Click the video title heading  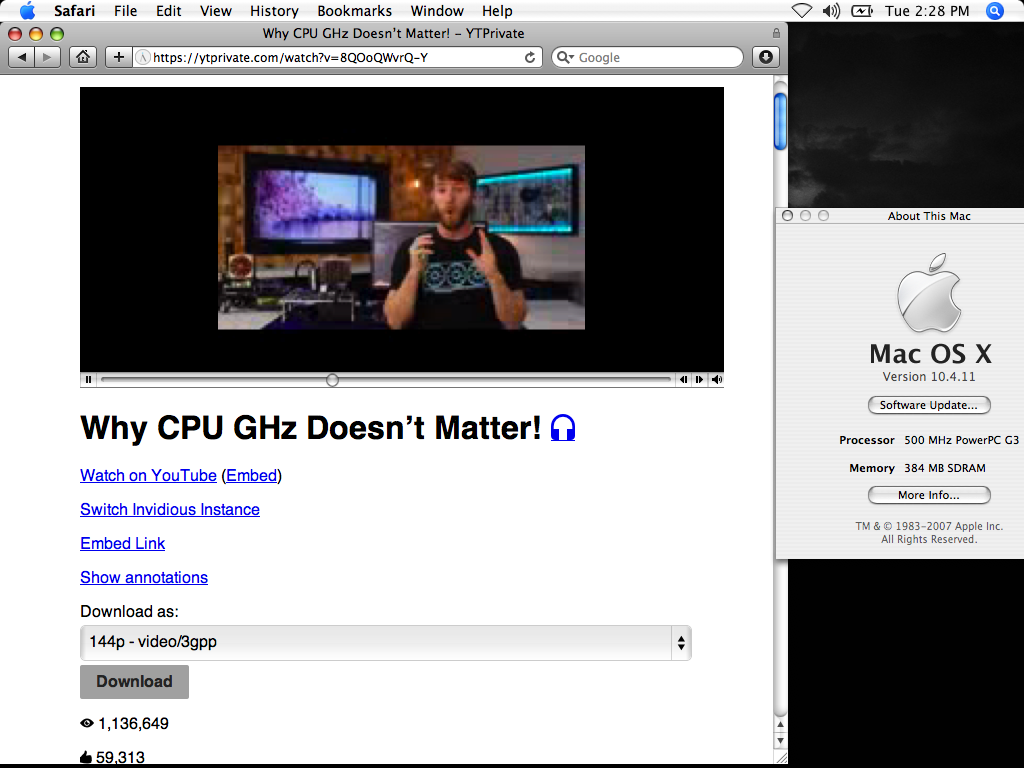311,428
